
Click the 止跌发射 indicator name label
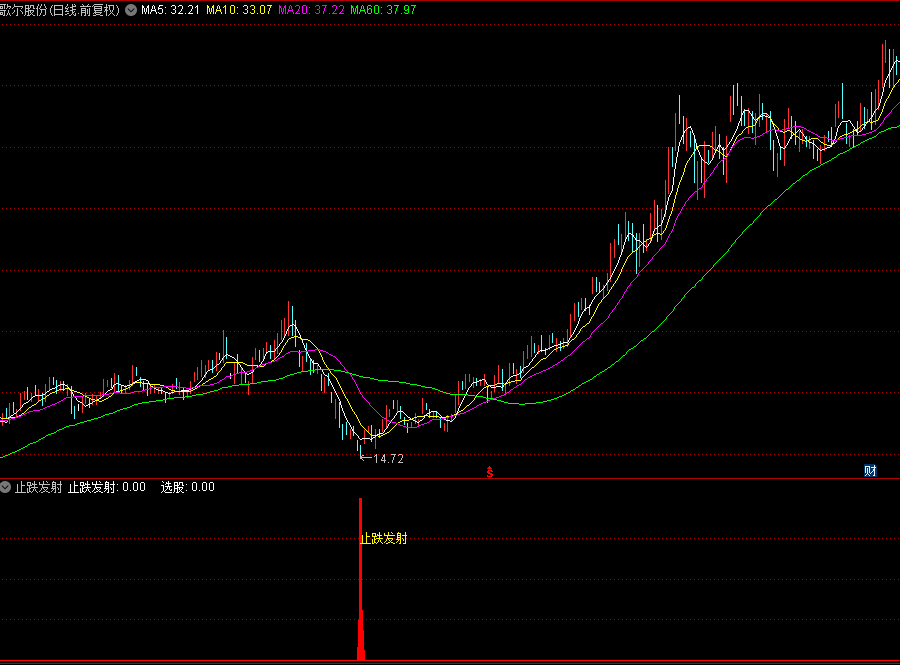(38, 487)
